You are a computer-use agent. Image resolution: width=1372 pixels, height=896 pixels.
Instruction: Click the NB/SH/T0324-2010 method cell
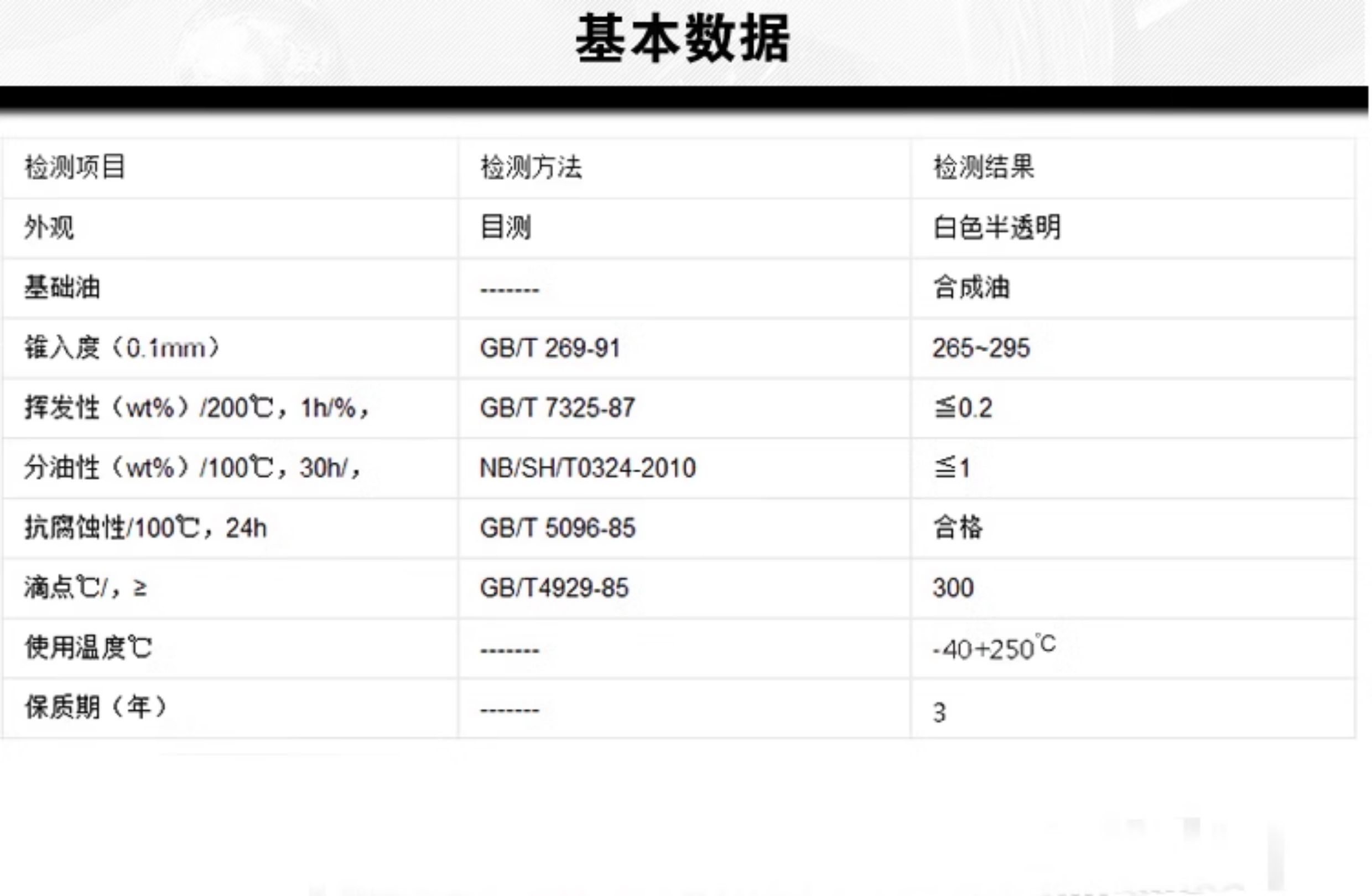[x=588, y=468]
